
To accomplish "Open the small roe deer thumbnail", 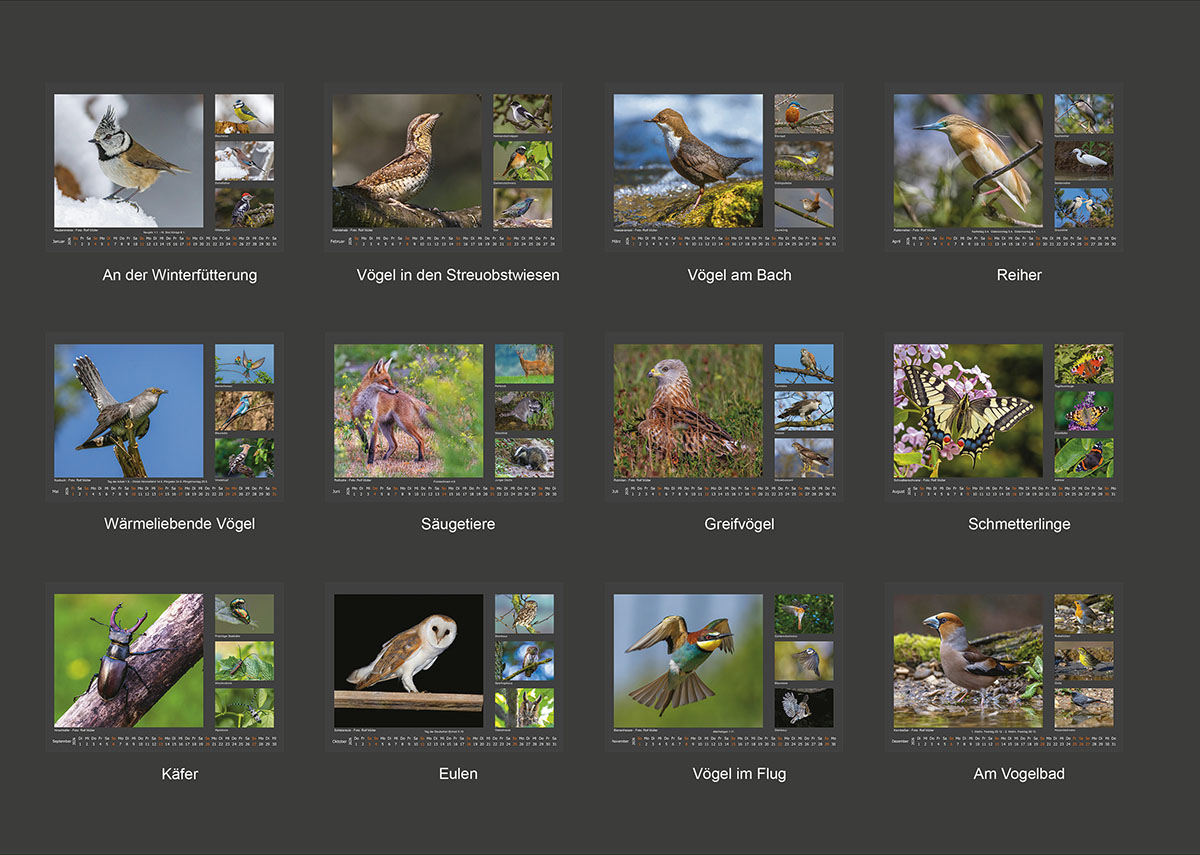I will coord(524,363).
